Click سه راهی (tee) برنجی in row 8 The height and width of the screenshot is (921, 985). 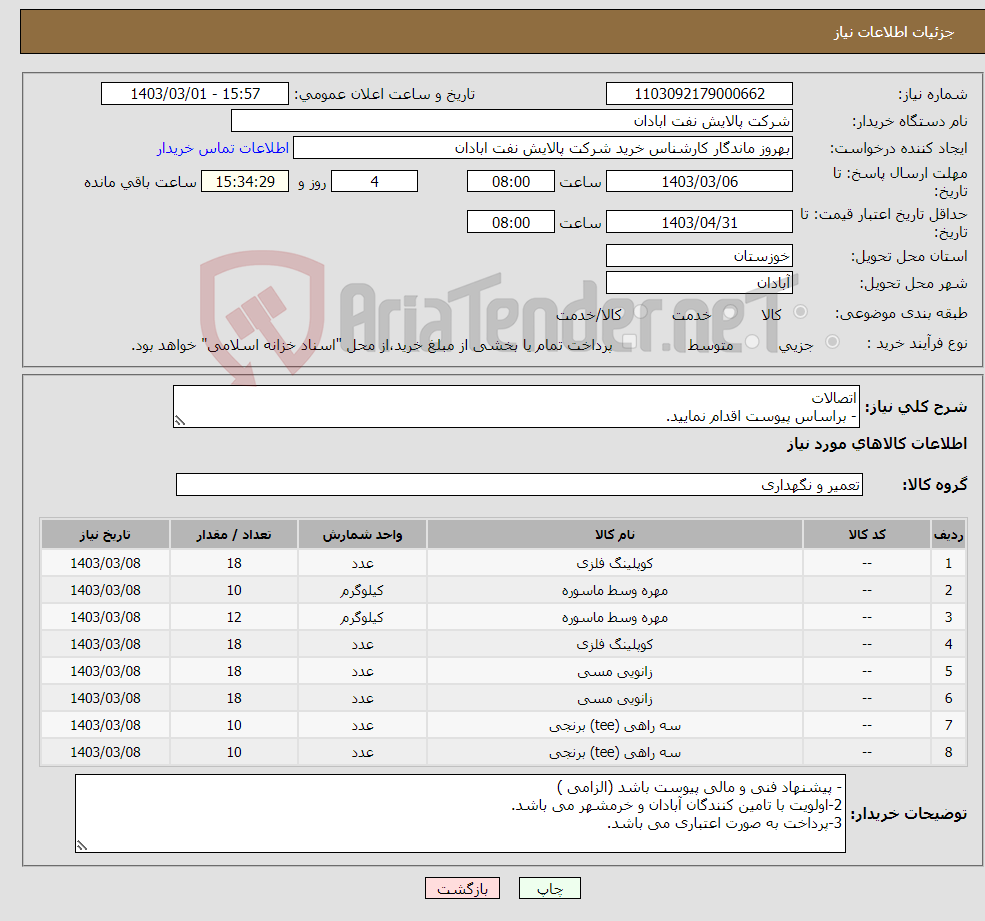(615, 753)
